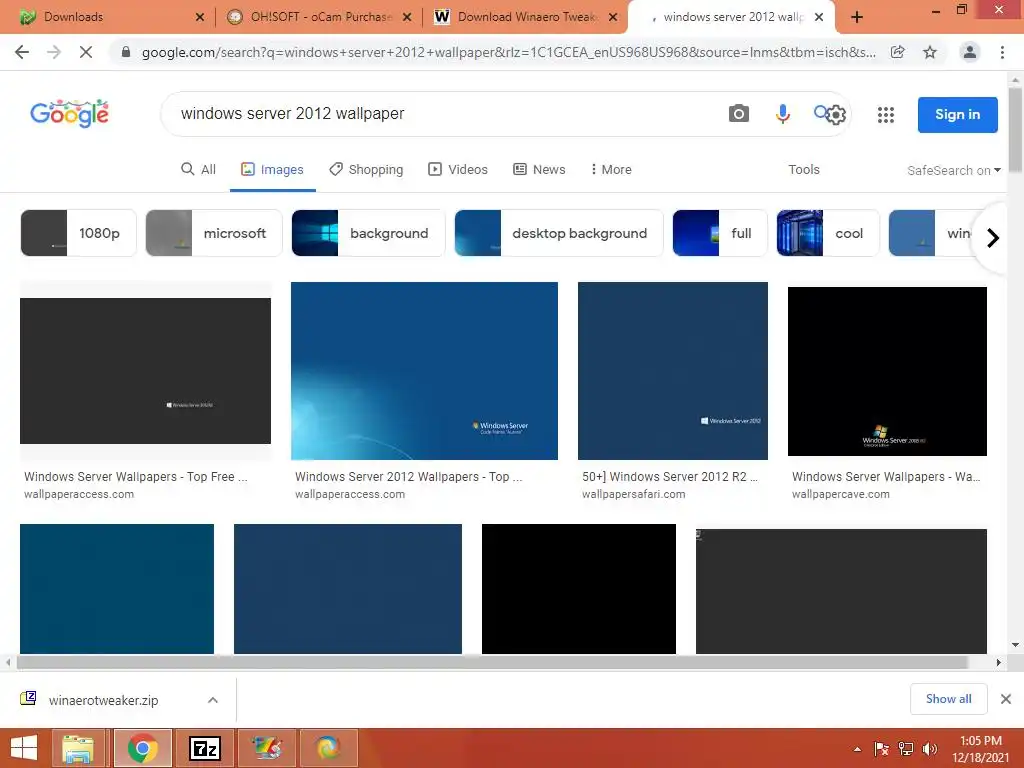The height and width of the screenshot is (768, 1024).
Task: Select the microsoft suggestion chip
Action: coord(214,233)
